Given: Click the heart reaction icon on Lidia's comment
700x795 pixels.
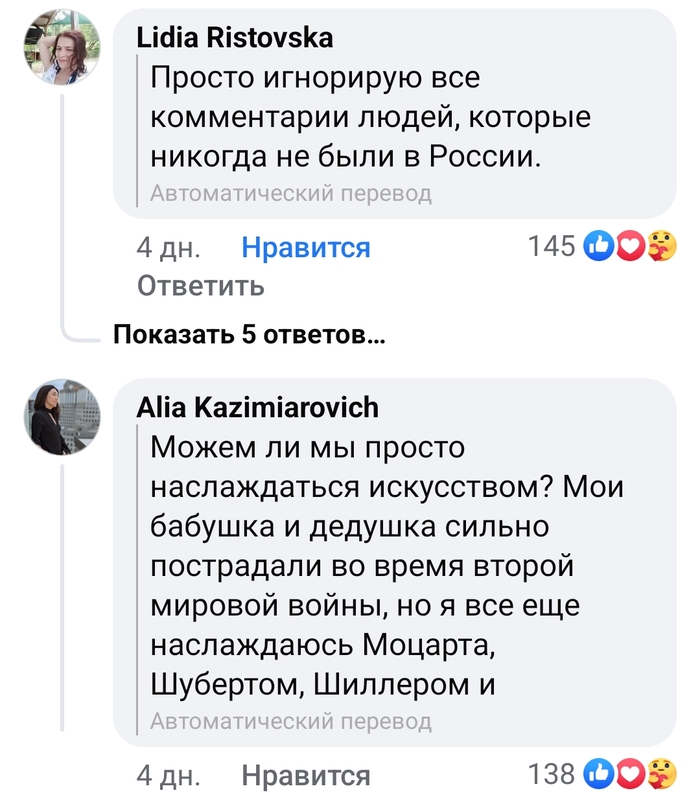Looking at the screenshot, I should (x=629, y=246).
